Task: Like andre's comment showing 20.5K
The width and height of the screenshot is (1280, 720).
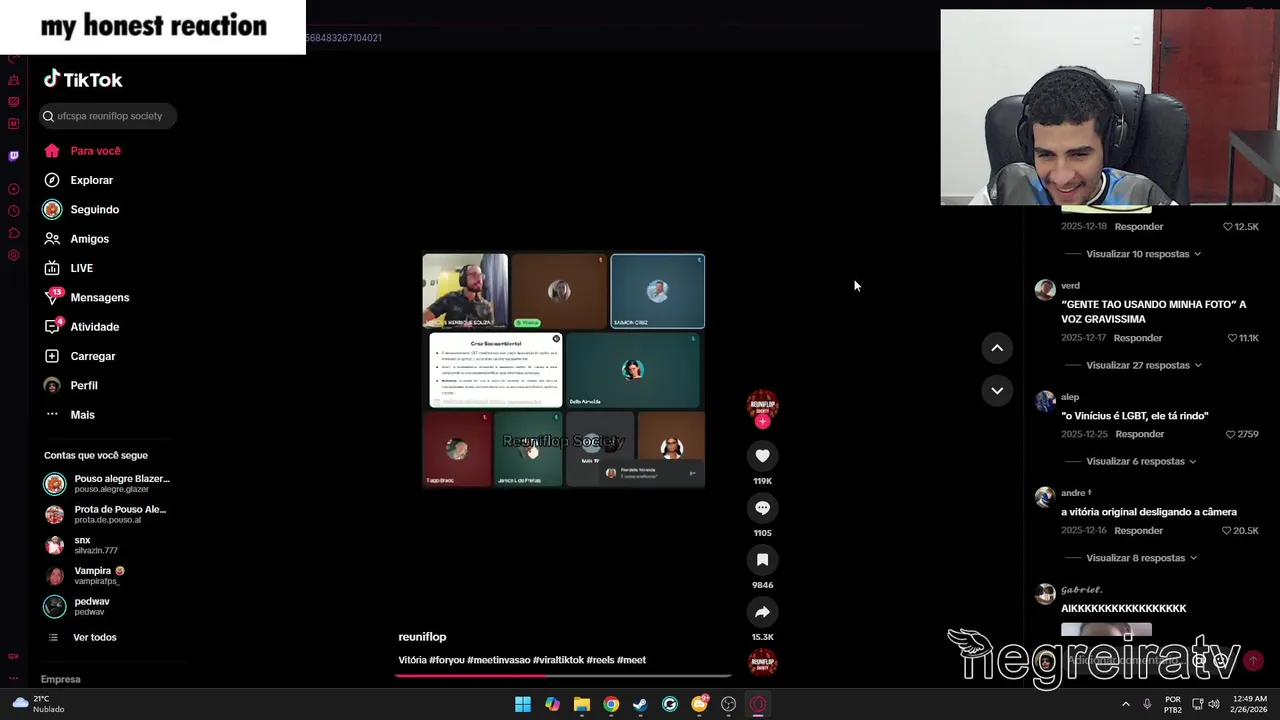Action: pos(1228,531)
